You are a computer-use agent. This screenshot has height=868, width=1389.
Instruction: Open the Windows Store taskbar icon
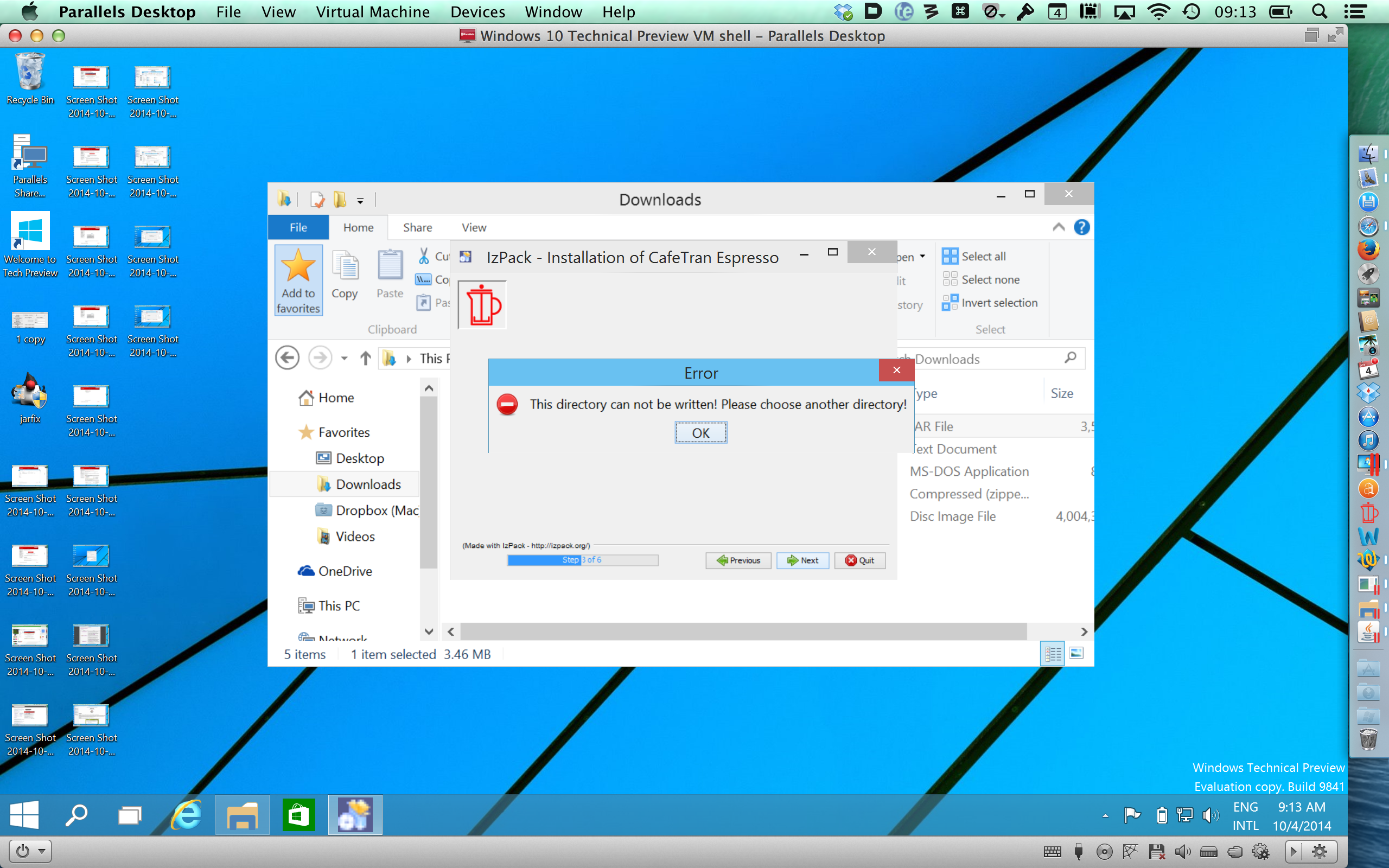(x=298, y=815)
